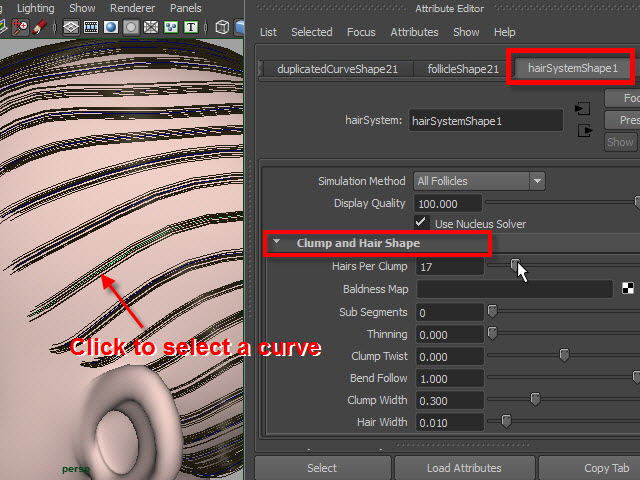640x480 pixels.
Task: Click the Simulation Method label
Action: click(362, 181)
